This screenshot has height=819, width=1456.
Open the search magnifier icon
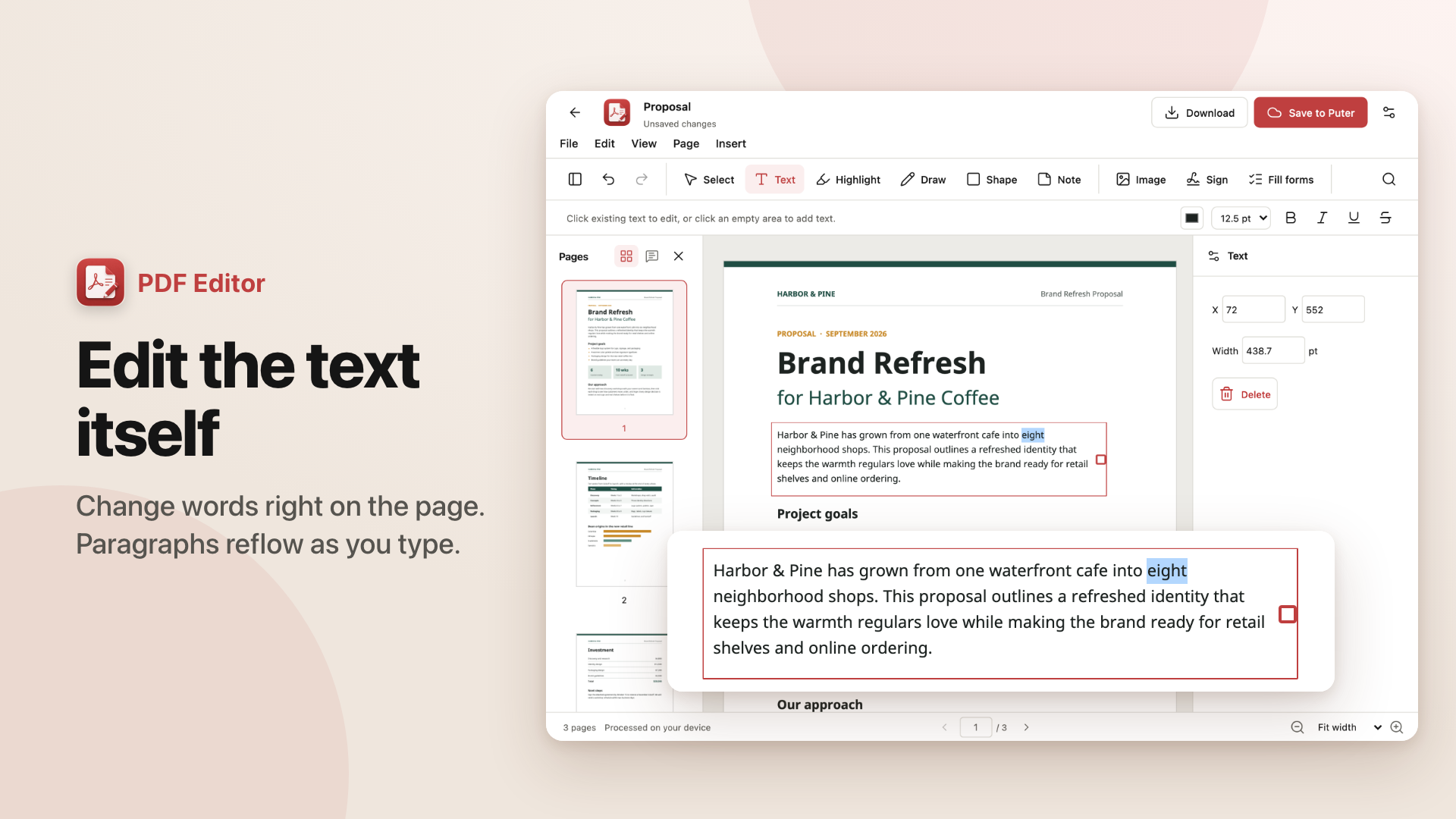[1389, 179]
